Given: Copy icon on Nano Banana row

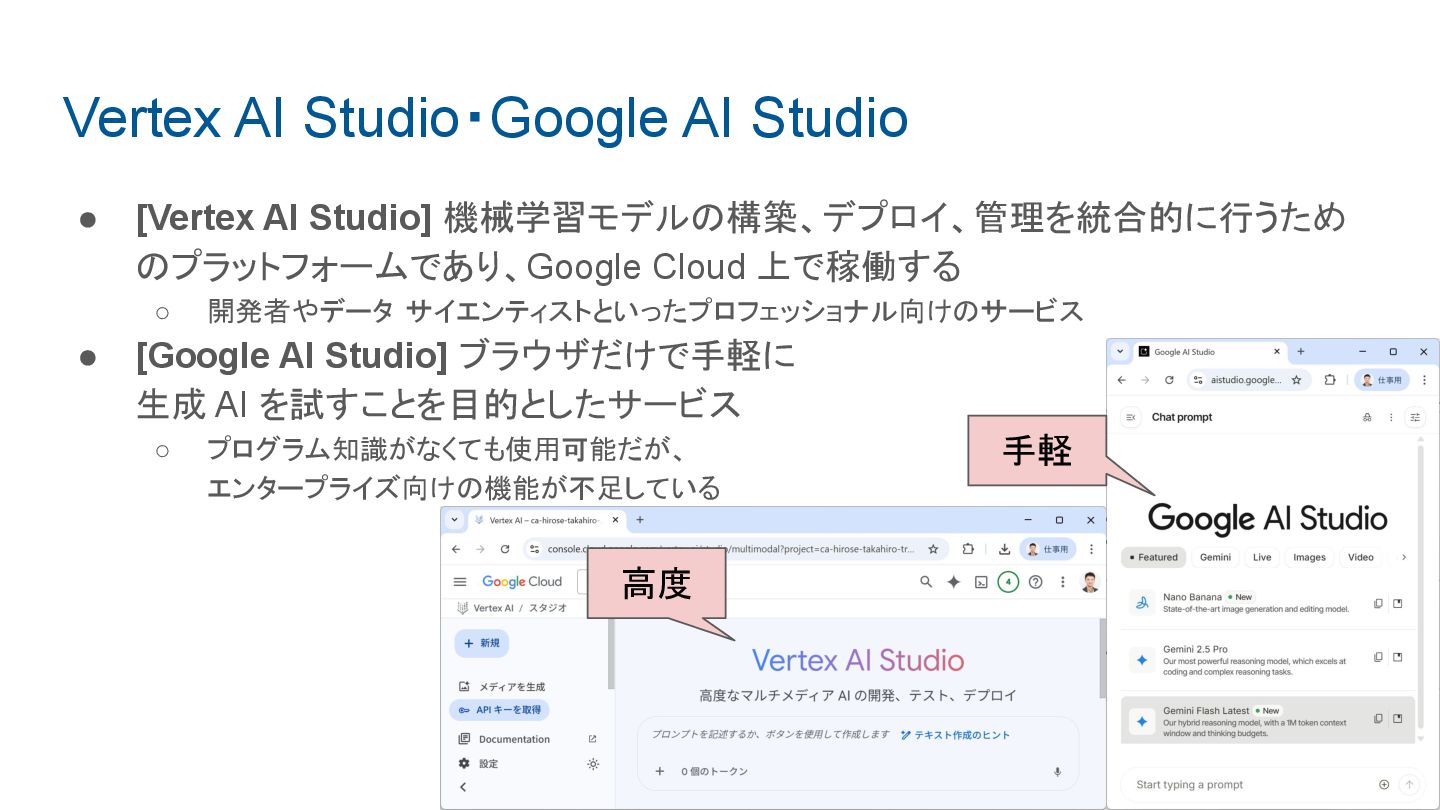Looking at the screenshot, I should tap(1378, 603).
